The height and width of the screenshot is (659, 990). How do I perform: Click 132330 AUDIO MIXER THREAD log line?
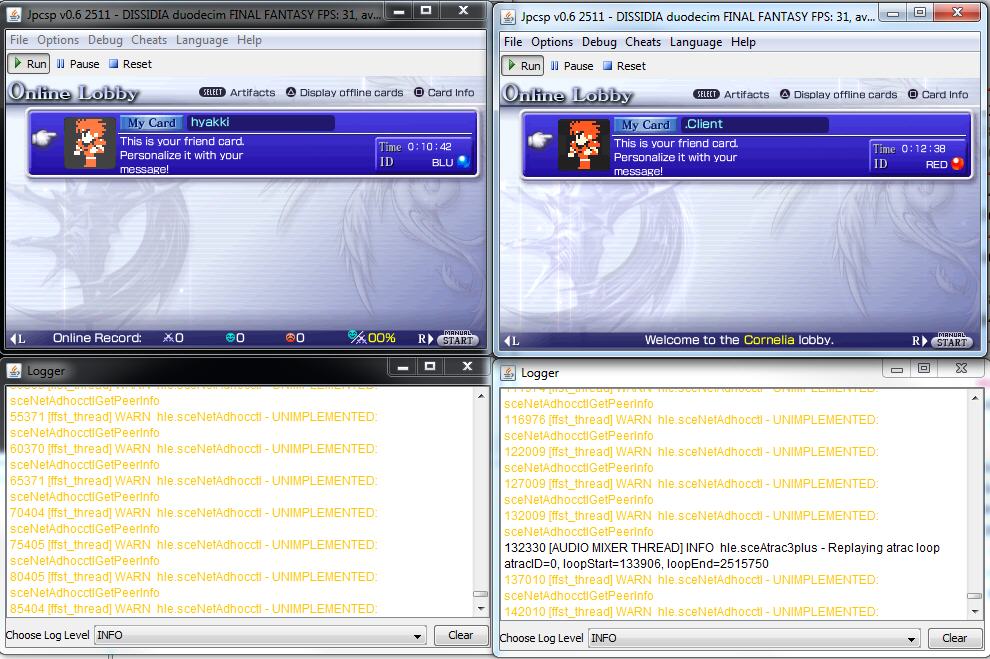(722, 555)
